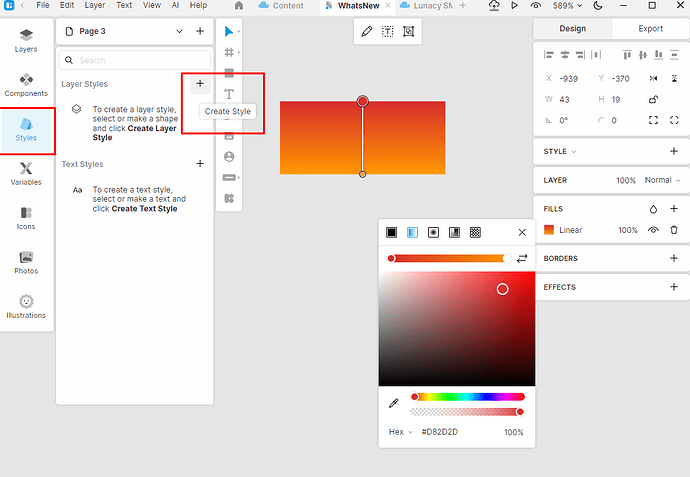690x477 pixels.
Task: Open the Hex color format dropdown
Action: (400, 432)
